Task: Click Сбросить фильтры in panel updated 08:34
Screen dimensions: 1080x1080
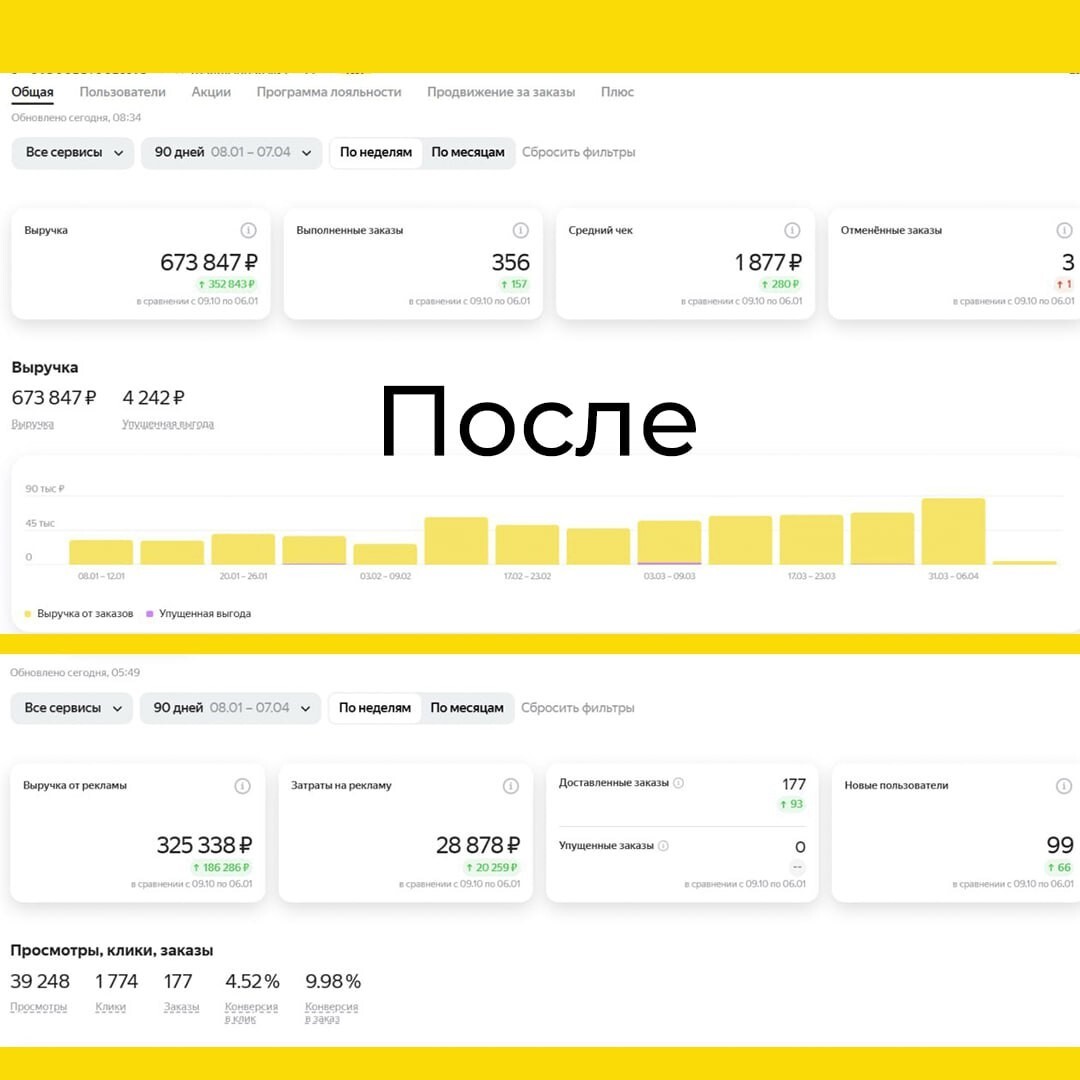Action: (x=579, y=152)
